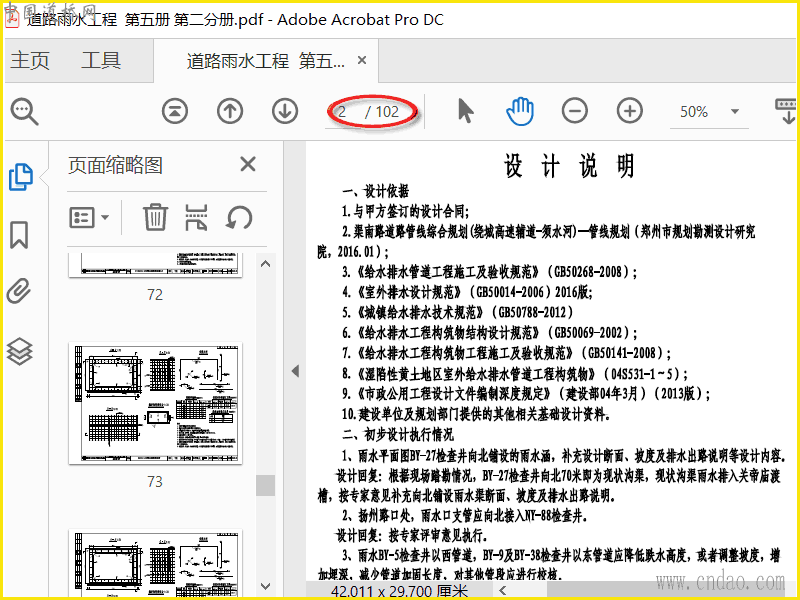The image size is (800, 600).
Task: Select the arrow selection tool
Action: pyautogui.click(x=465, y=111)
